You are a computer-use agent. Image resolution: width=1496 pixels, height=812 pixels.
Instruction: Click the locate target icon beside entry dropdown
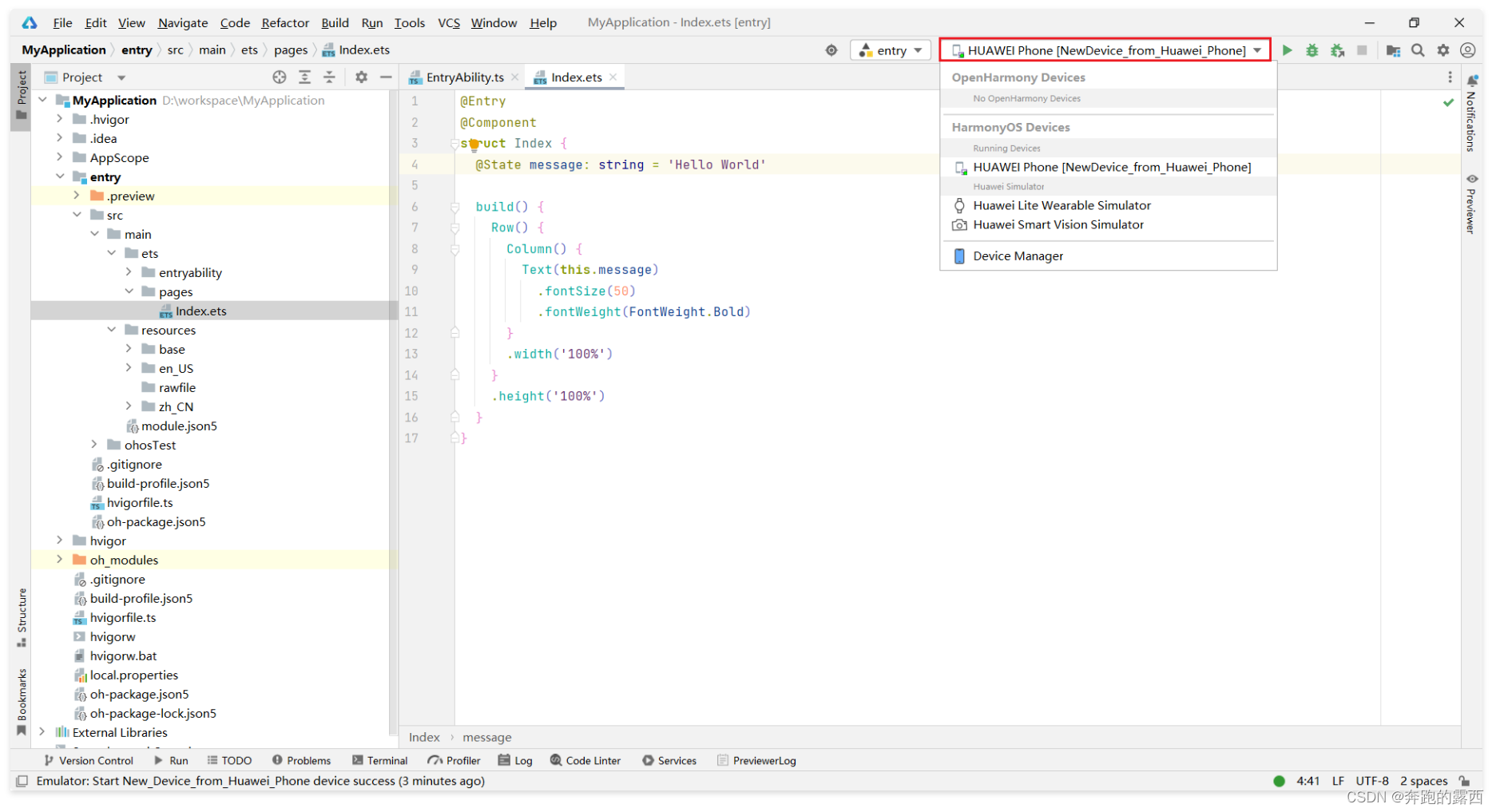click(x=831, y=50)
